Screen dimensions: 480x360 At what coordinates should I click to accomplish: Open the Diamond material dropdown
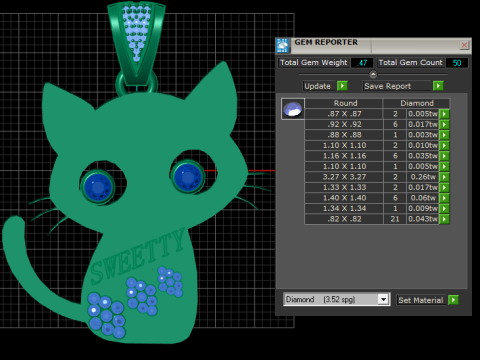coord(384,299)
